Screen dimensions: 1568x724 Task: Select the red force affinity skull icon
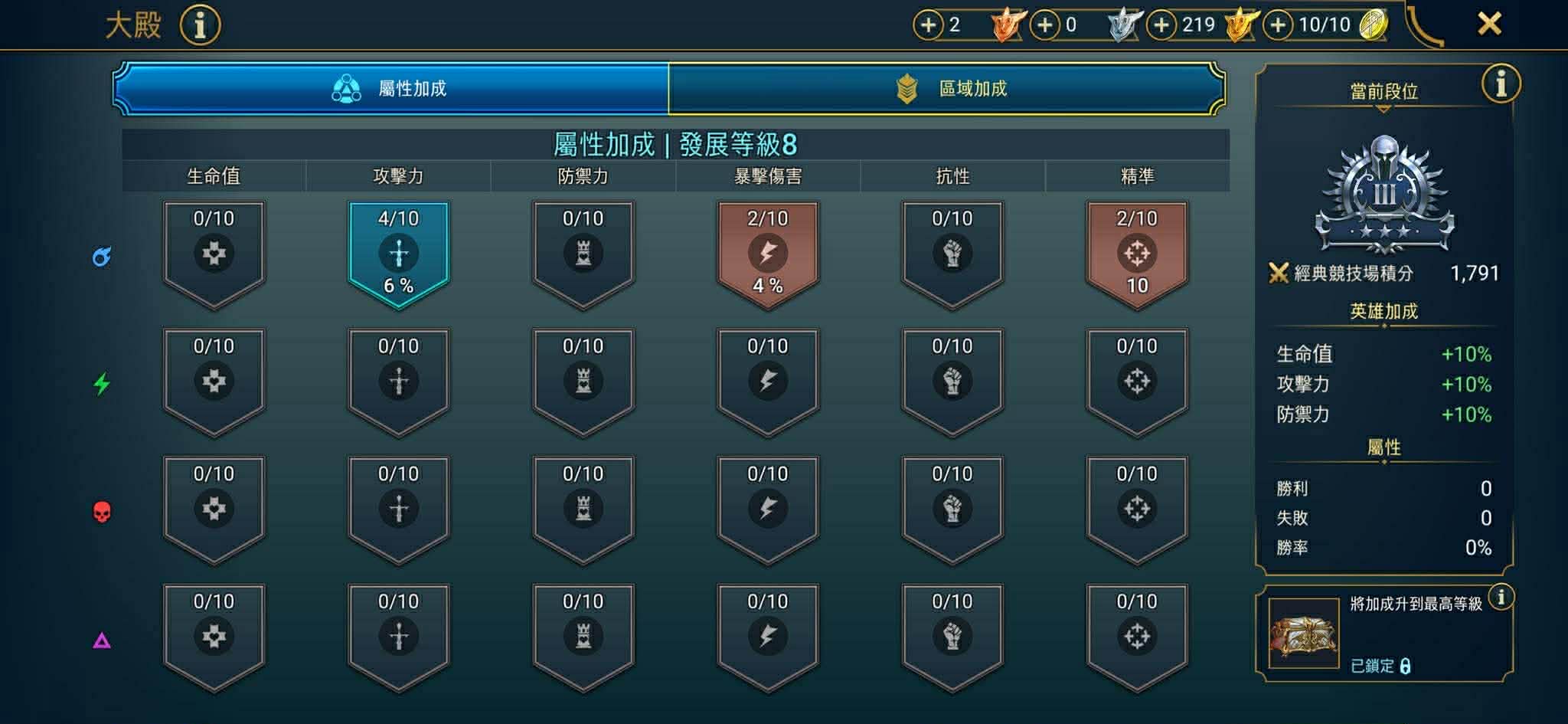(102, 511)
